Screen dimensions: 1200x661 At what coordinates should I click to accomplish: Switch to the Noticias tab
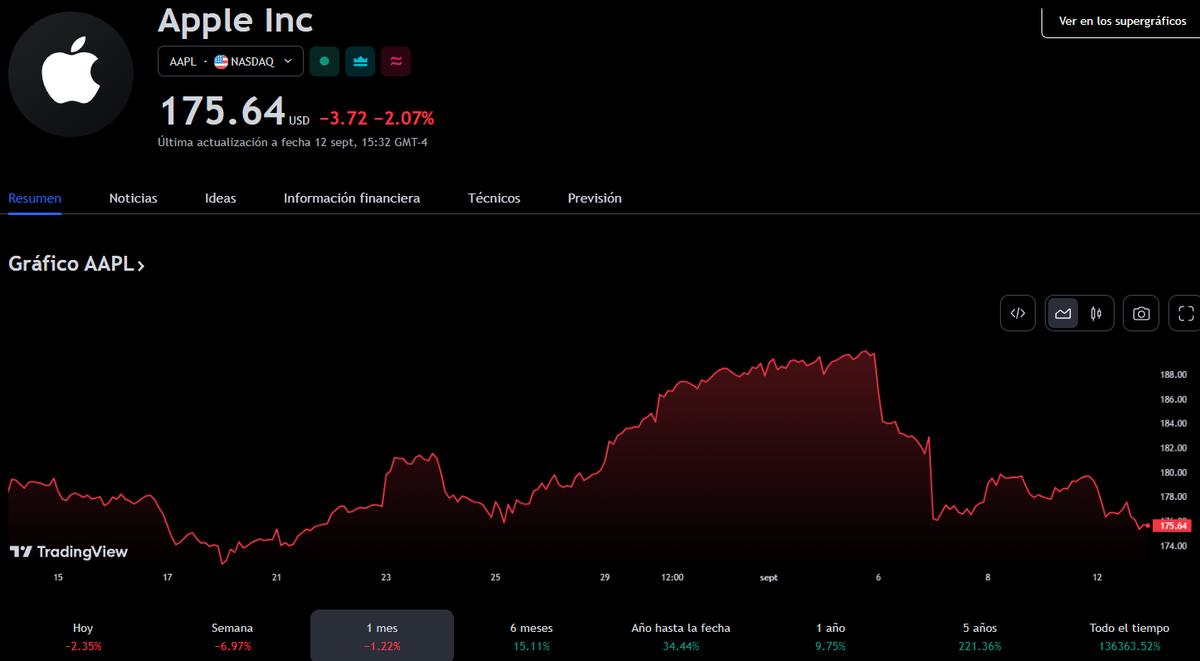click(x=133, y=198)
